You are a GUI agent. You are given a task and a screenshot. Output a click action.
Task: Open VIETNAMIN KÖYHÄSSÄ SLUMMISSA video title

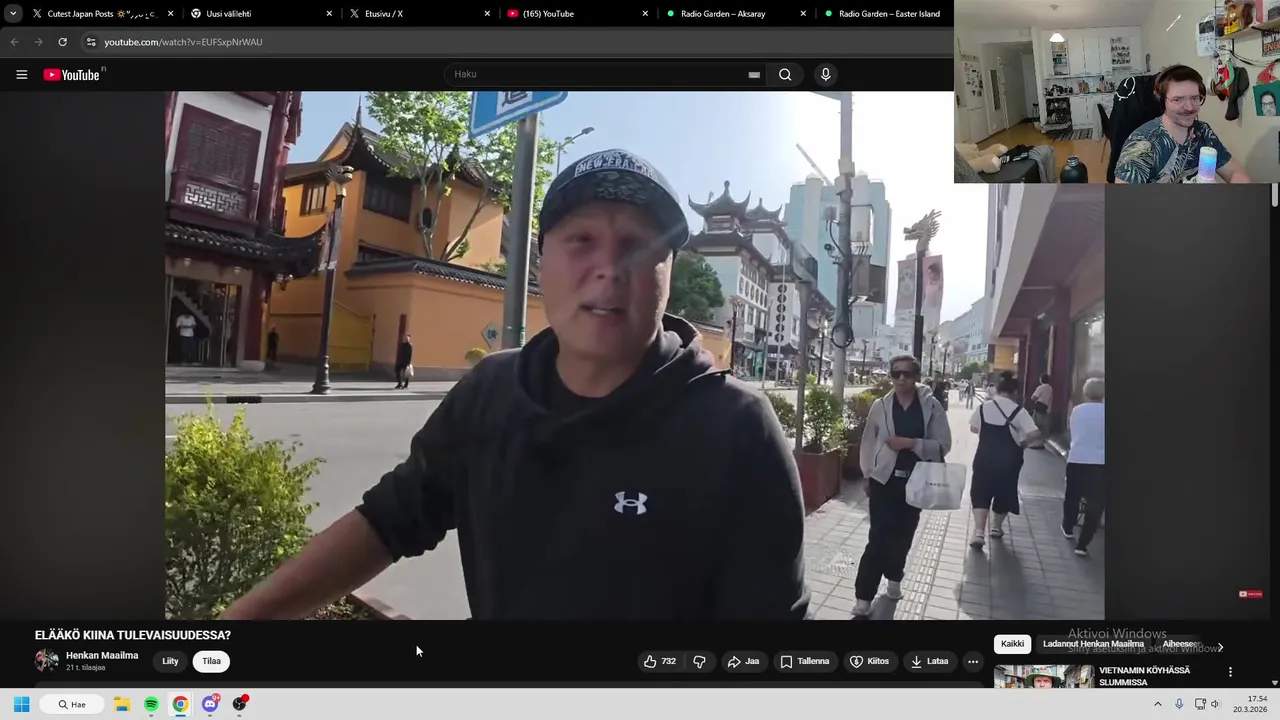coord(1145,676)
